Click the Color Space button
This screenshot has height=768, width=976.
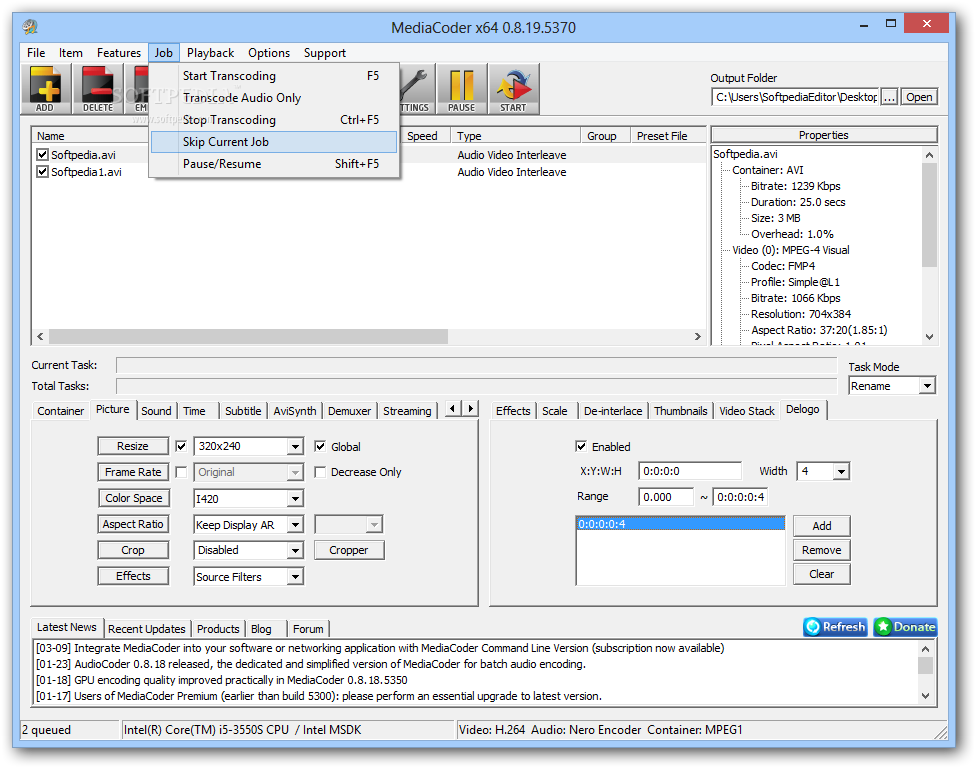click(x=133, y=498)
